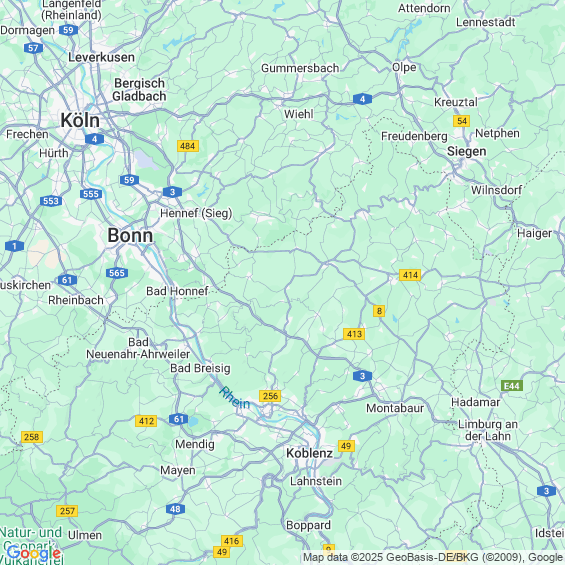Click the yellow 258 road shield
The height and width of the screenshot is (565, 565).
point(32,437)
